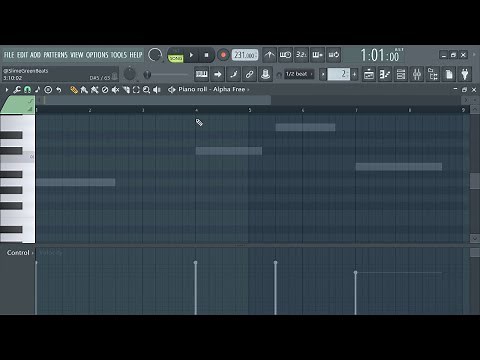480x360 pixels.
Task: Click the document page icon in top toolbar
Action: tap(449, 74)
